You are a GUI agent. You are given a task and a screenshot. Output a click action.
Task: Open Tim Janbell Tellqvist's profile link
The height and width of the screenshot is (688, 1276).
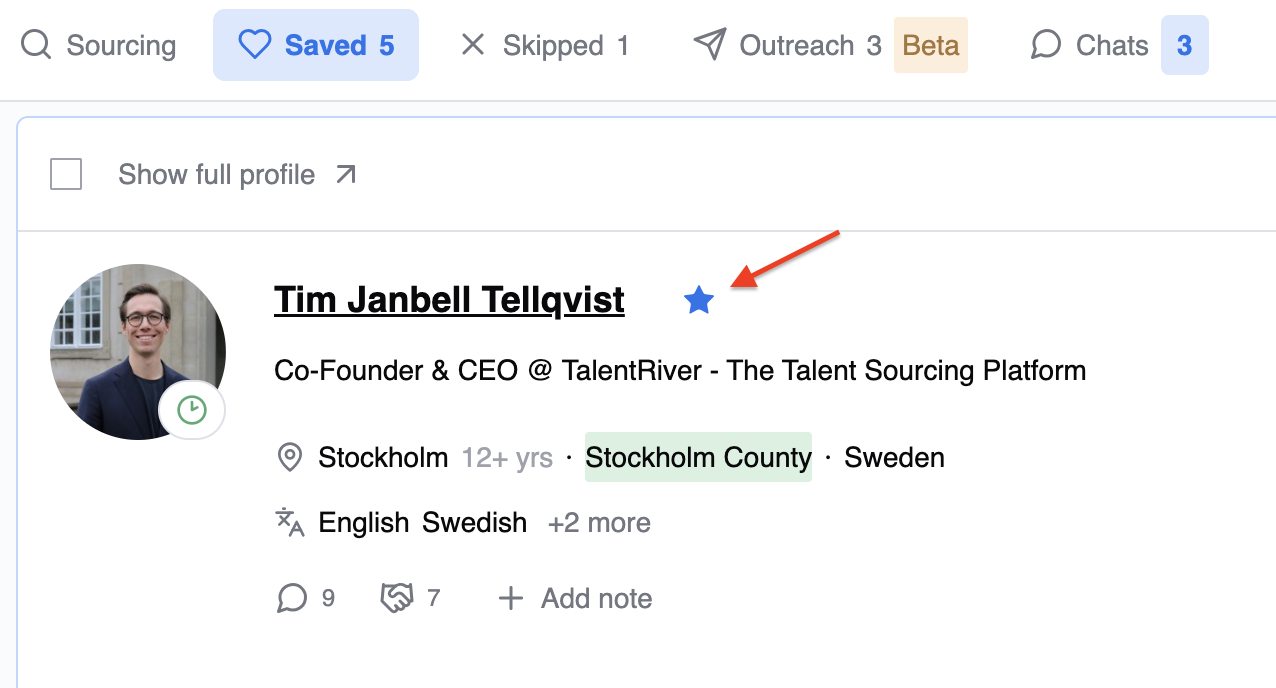coord(449,300)
